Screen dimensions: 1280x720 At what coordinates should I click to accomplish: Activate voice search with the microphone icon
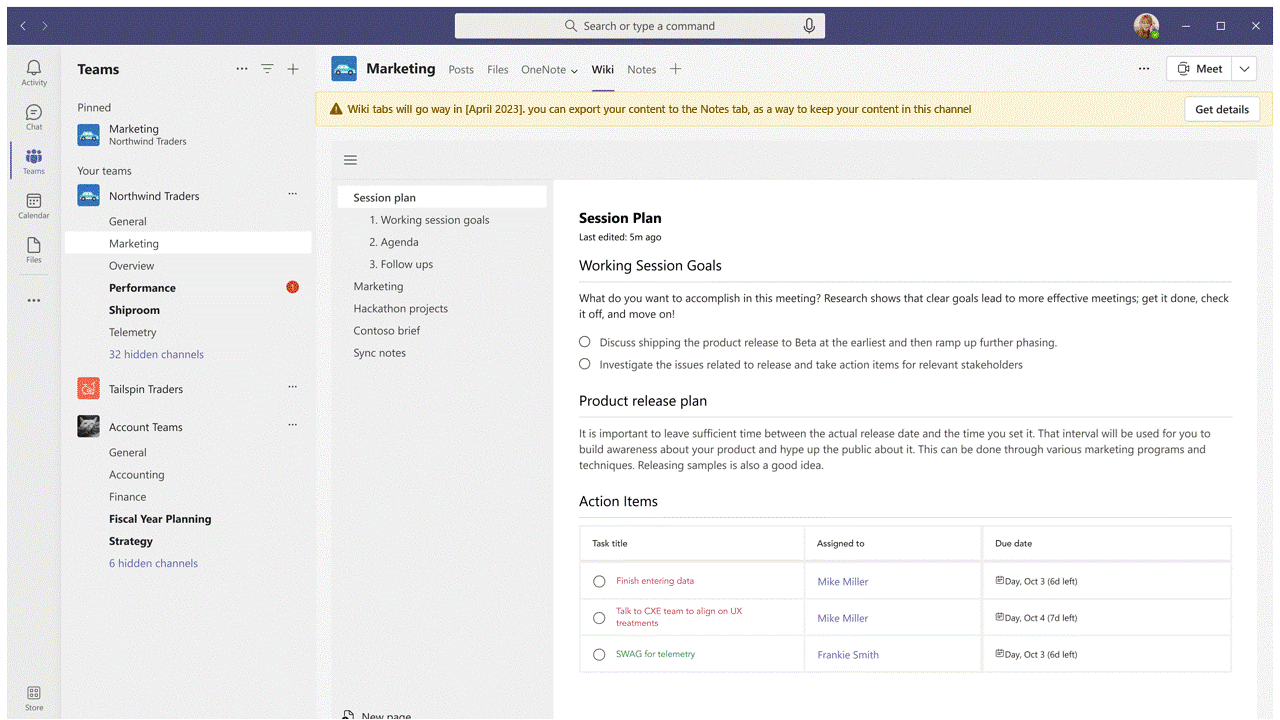[x=809, y=25]
